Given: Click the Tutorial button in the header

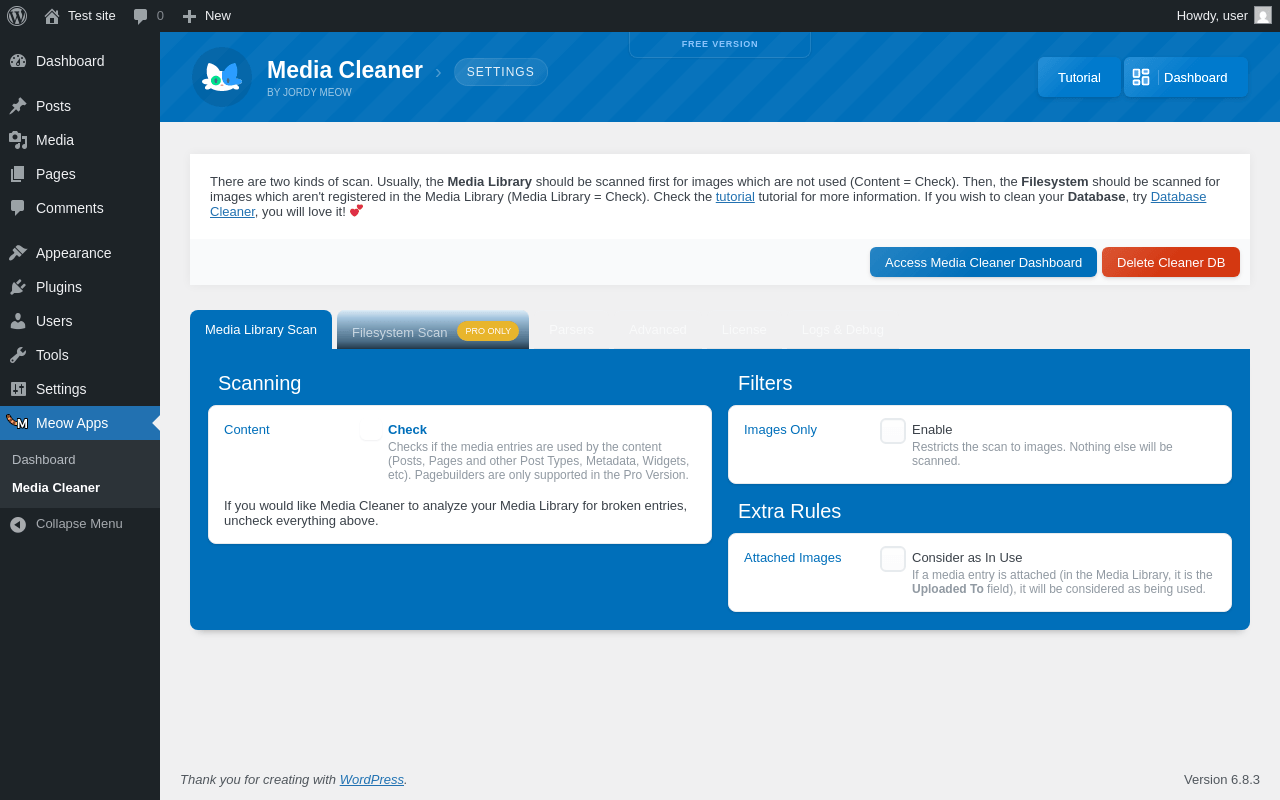Looking at the screenshot, I should (1079, 77).
